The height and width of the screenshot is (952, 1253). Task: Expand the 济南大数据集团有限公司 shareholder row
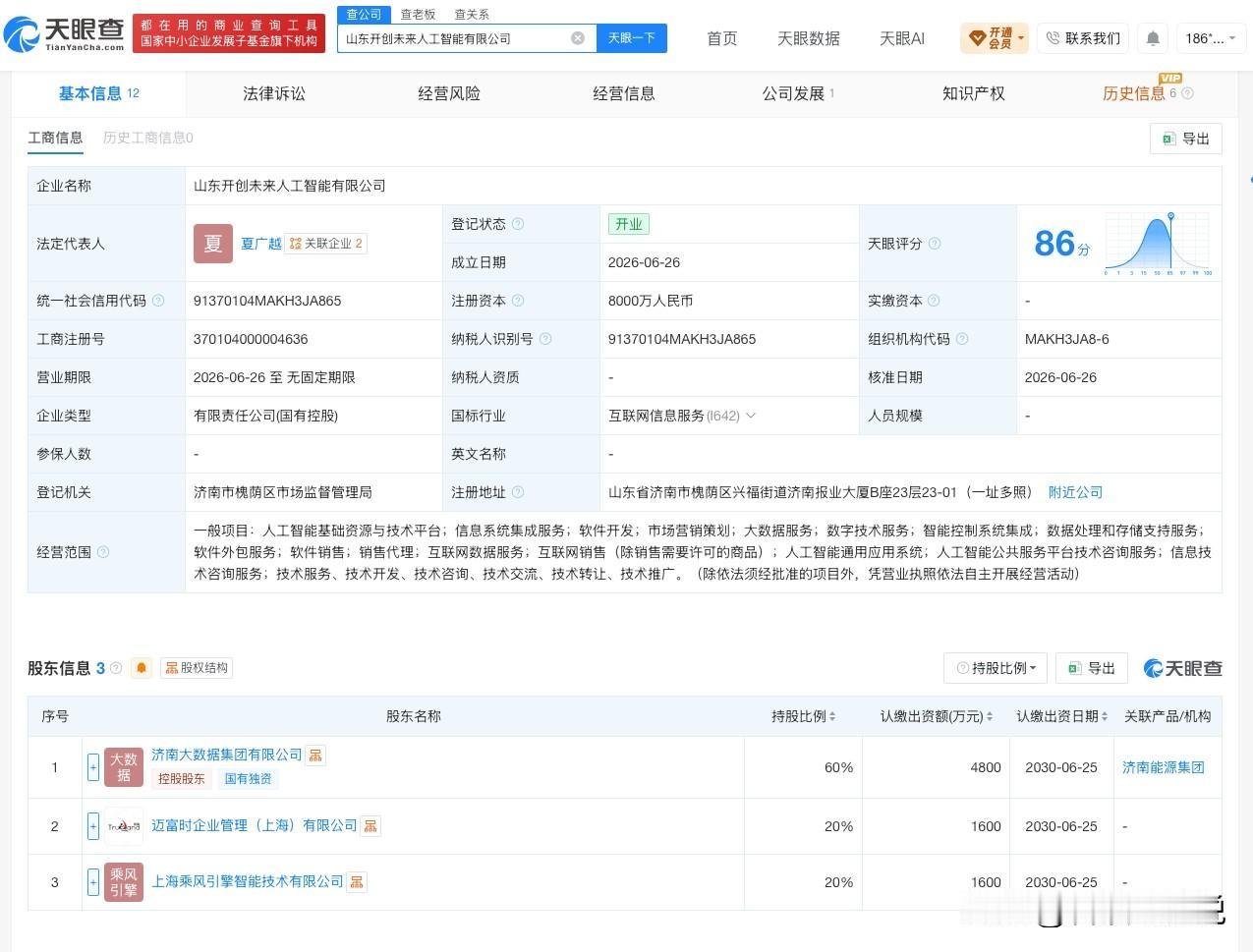93,767
